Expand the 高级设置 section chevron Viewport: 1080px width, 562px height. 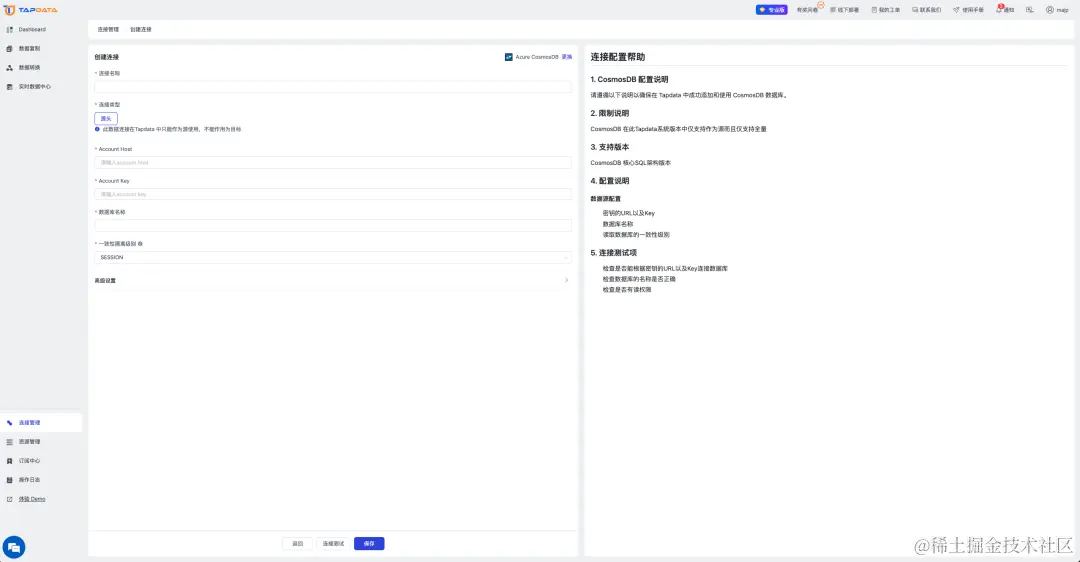point(567,280)
